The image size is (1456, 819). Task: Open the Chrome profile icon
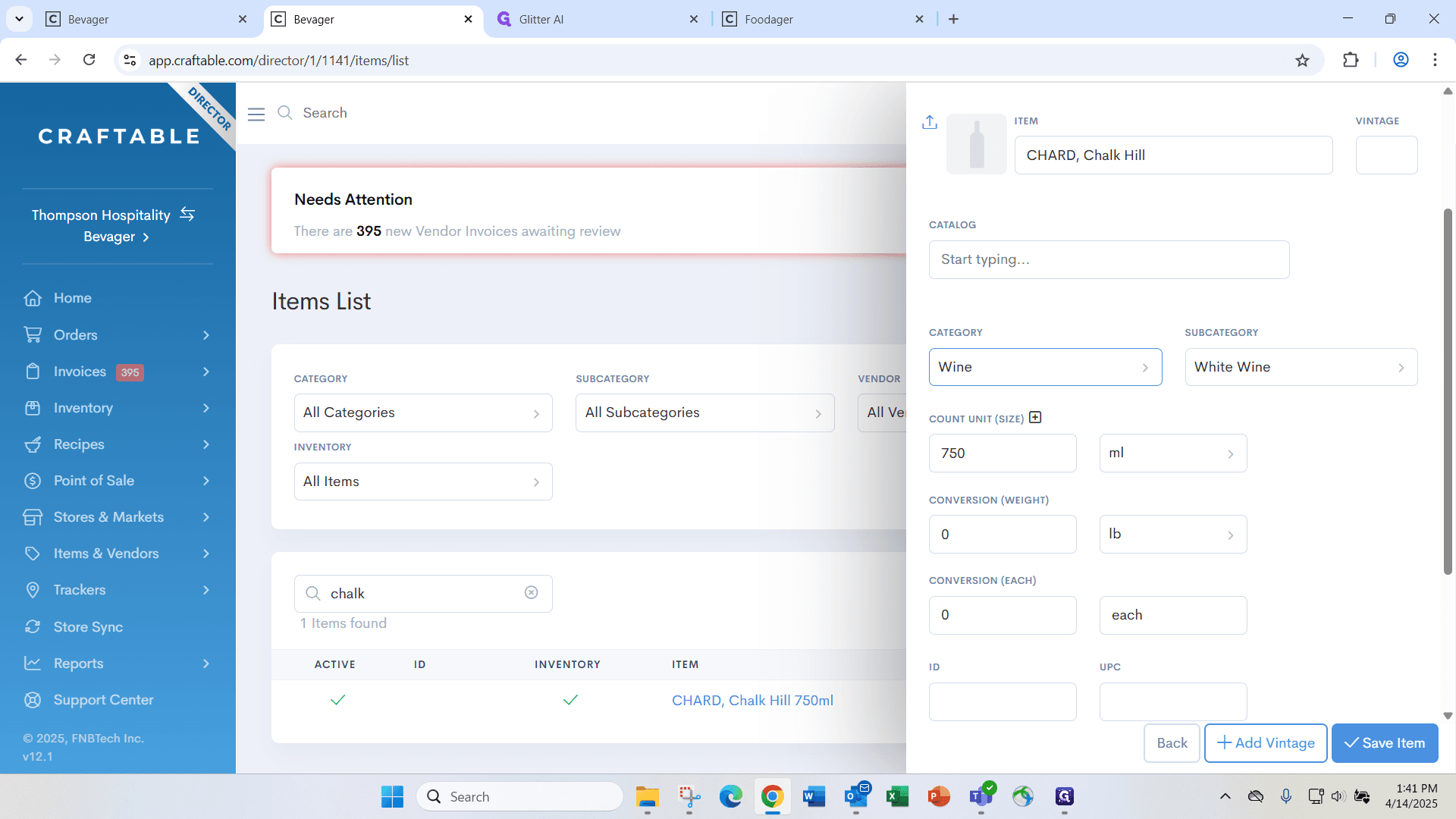pyautogui.click(x=1401, y=60)
